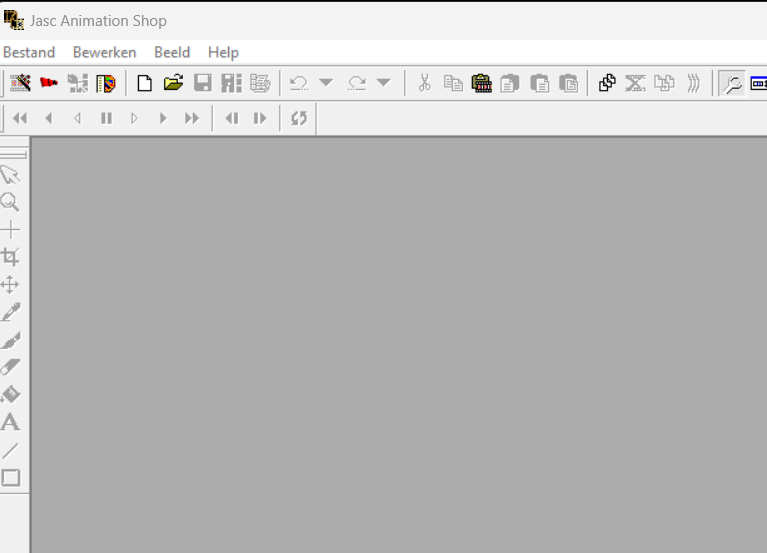Click the step backward bar-arrow button
The height and width of the screenshot is (553, 767).
coord(231,118)
